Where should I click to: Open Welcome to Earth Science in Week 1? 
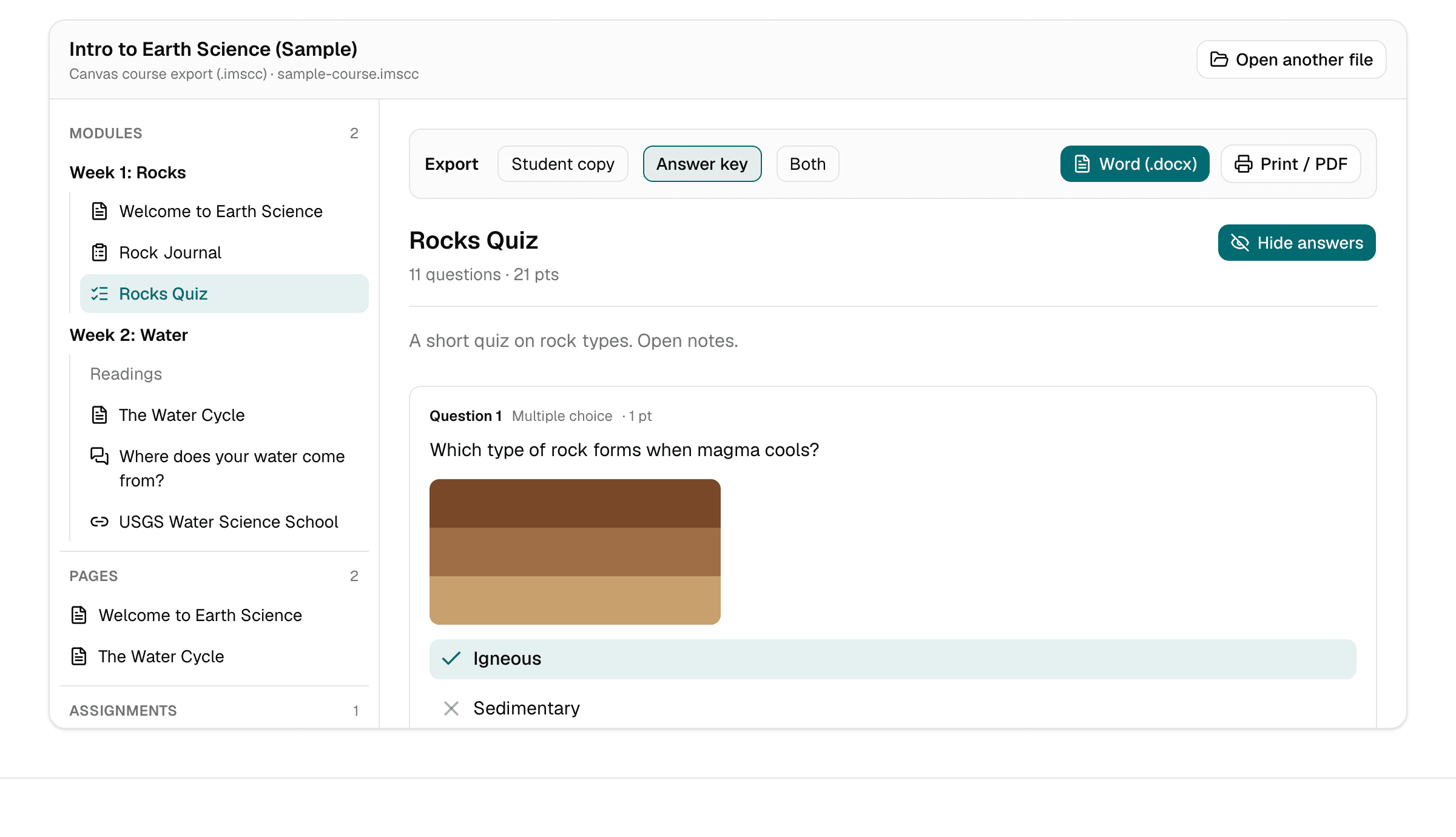coord(224,211)
